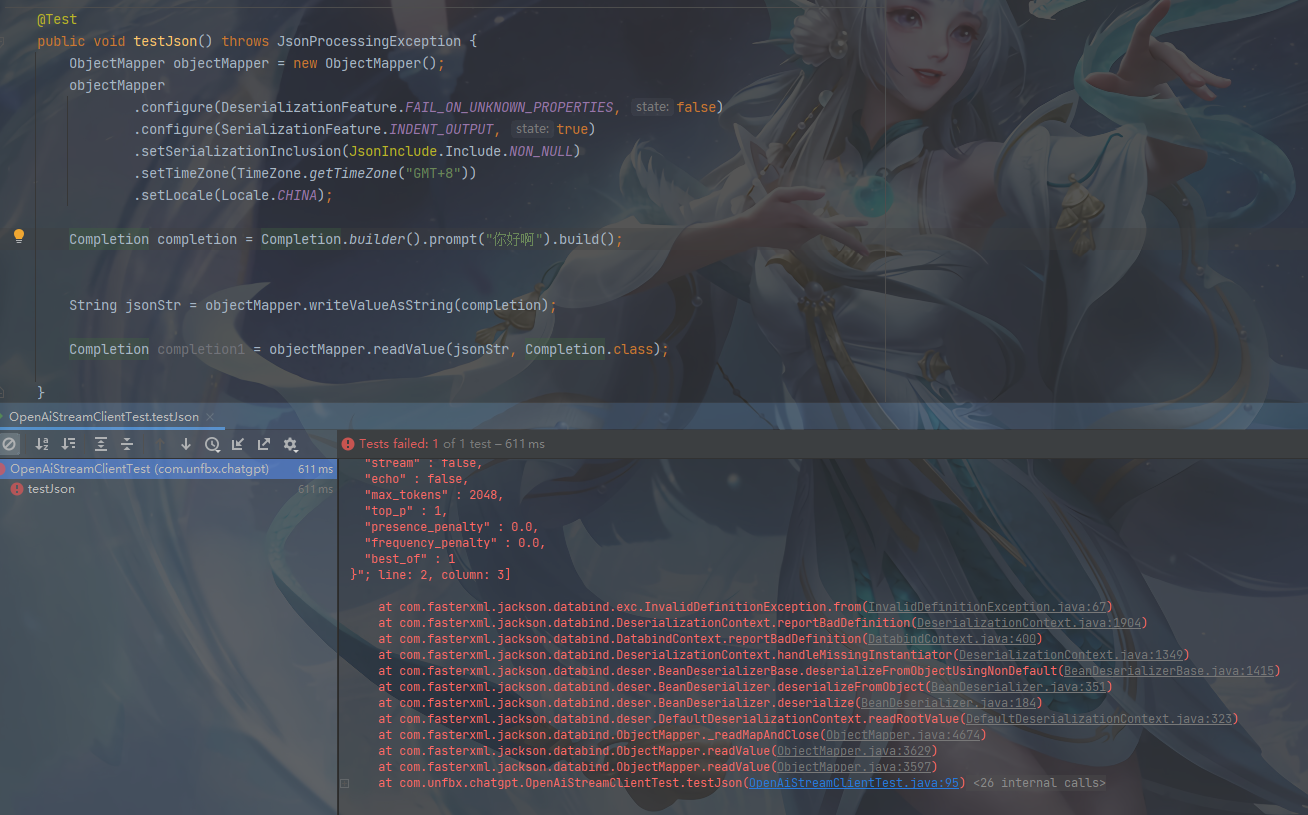Click red error icon beside Tests failed message
1308x815 pixels.
[348, 443]
